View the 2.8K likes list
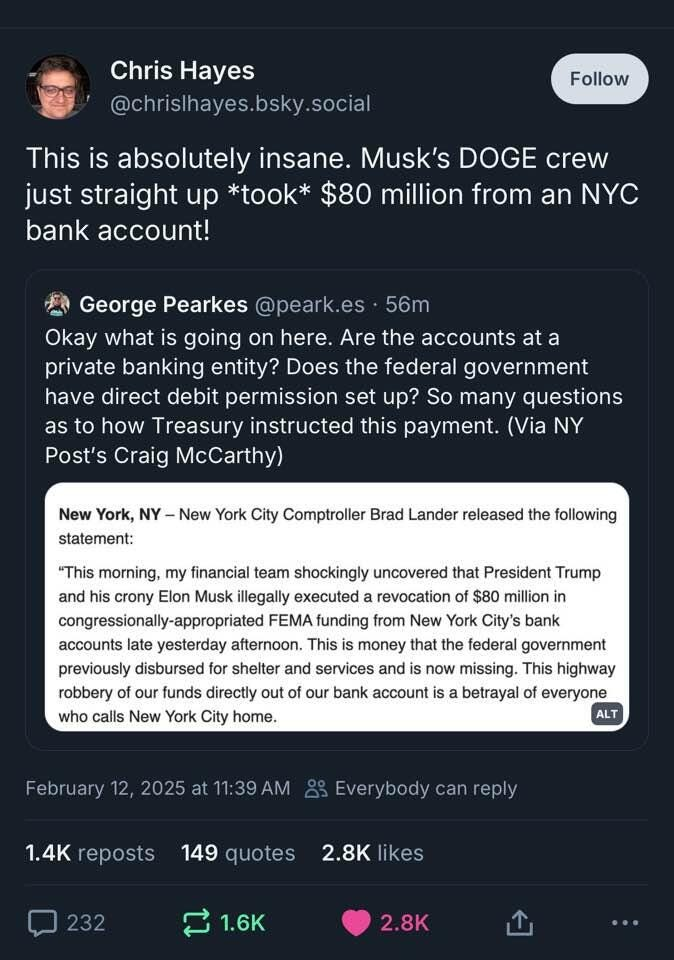This screenshot has height=960, width=674. (x=372, y=853)
